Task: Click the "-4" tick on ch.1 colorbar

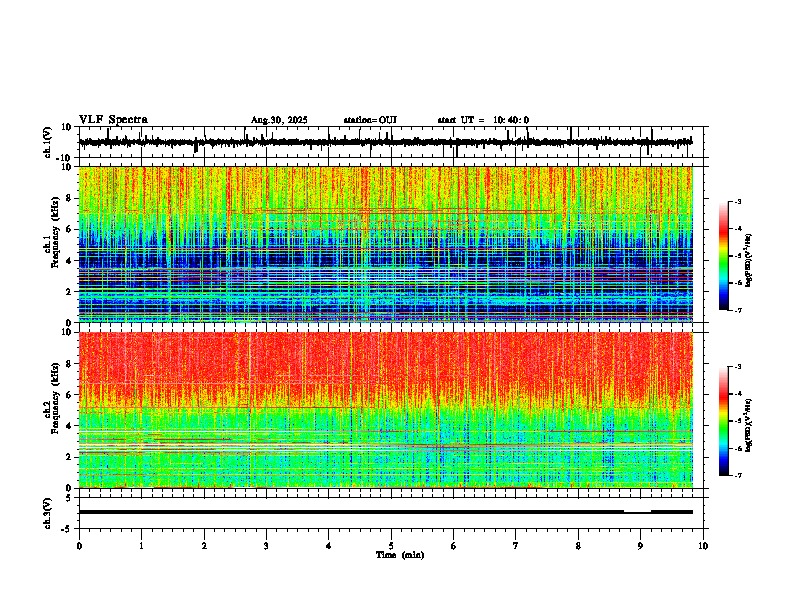Action: [x=737, y=229]
